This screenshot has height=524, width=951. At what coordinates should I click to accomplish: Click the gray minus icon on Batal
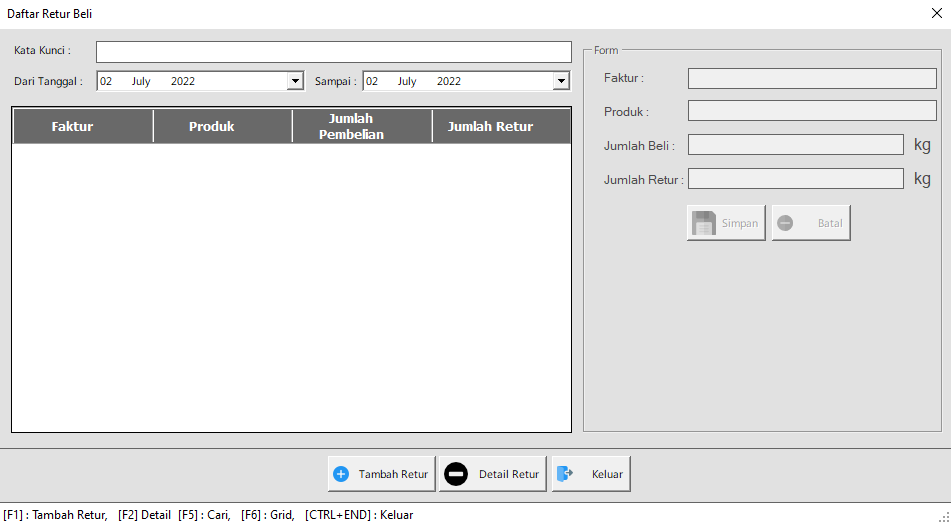785,223
